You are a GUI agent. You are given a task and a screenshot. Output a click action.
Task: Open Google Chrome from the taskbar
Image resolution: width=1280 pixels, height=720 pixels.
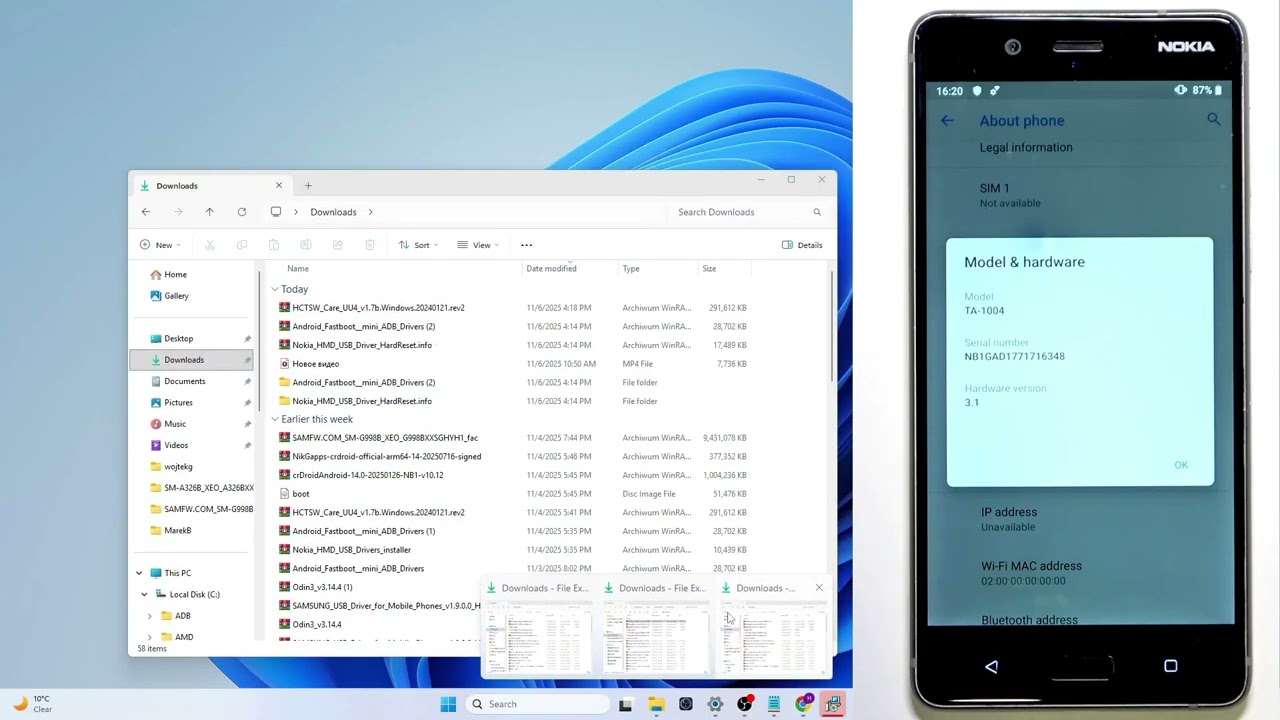803,704
